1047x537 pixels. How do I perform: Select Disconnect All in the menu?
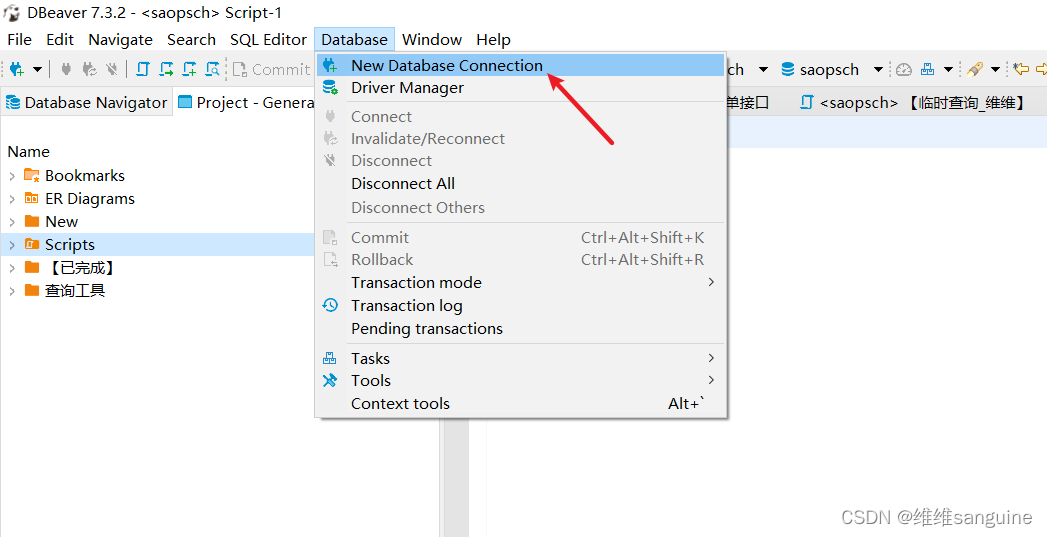[521, 184]
